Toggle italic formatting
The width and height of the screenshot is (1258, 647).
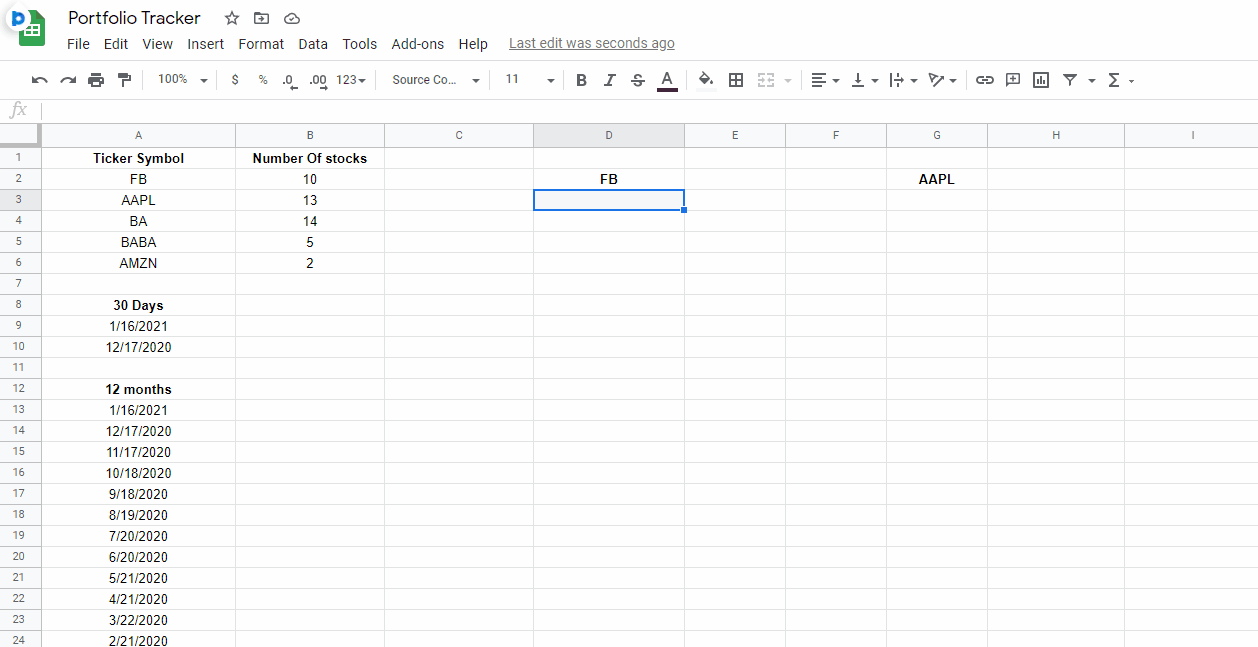point(610,80)
